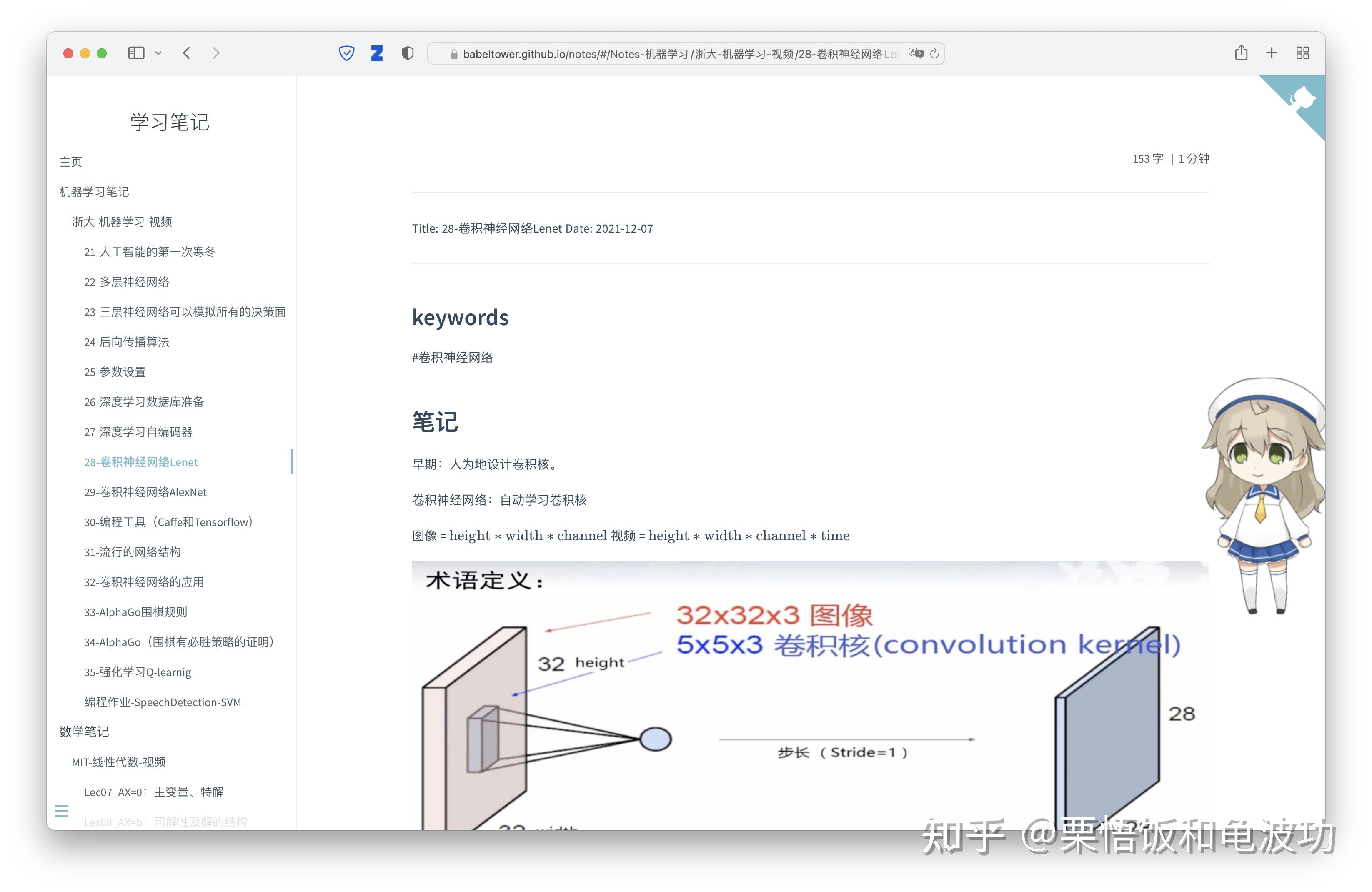Click the Safari back navigation arrow
The width and height of the screenshot is (1372, 892).
[186, 53]
